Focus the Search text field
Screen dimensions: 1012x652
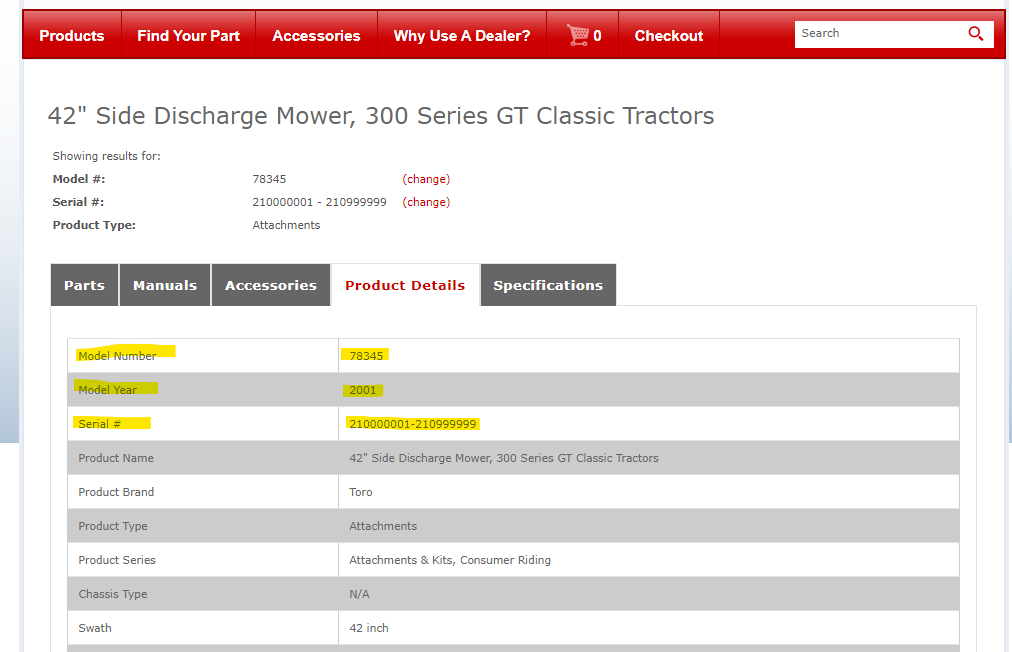(x=878, y=34)
